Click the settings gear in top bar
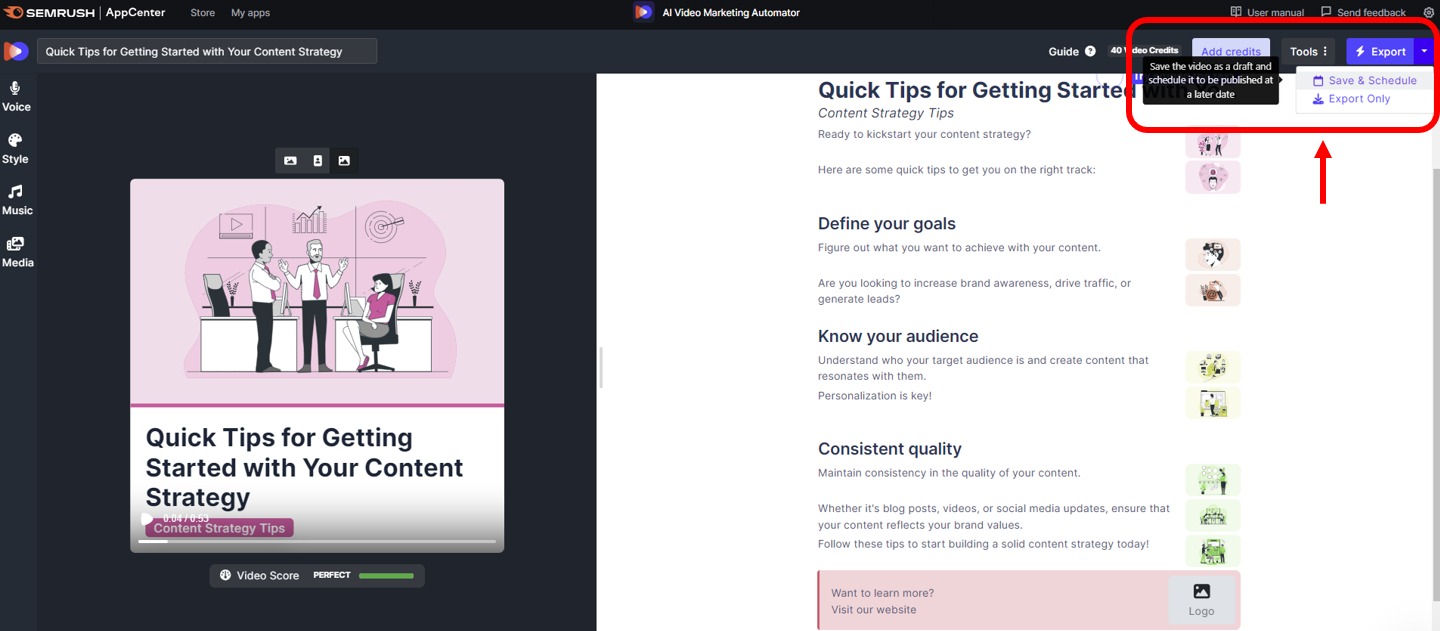 [x=1428, y=11]
